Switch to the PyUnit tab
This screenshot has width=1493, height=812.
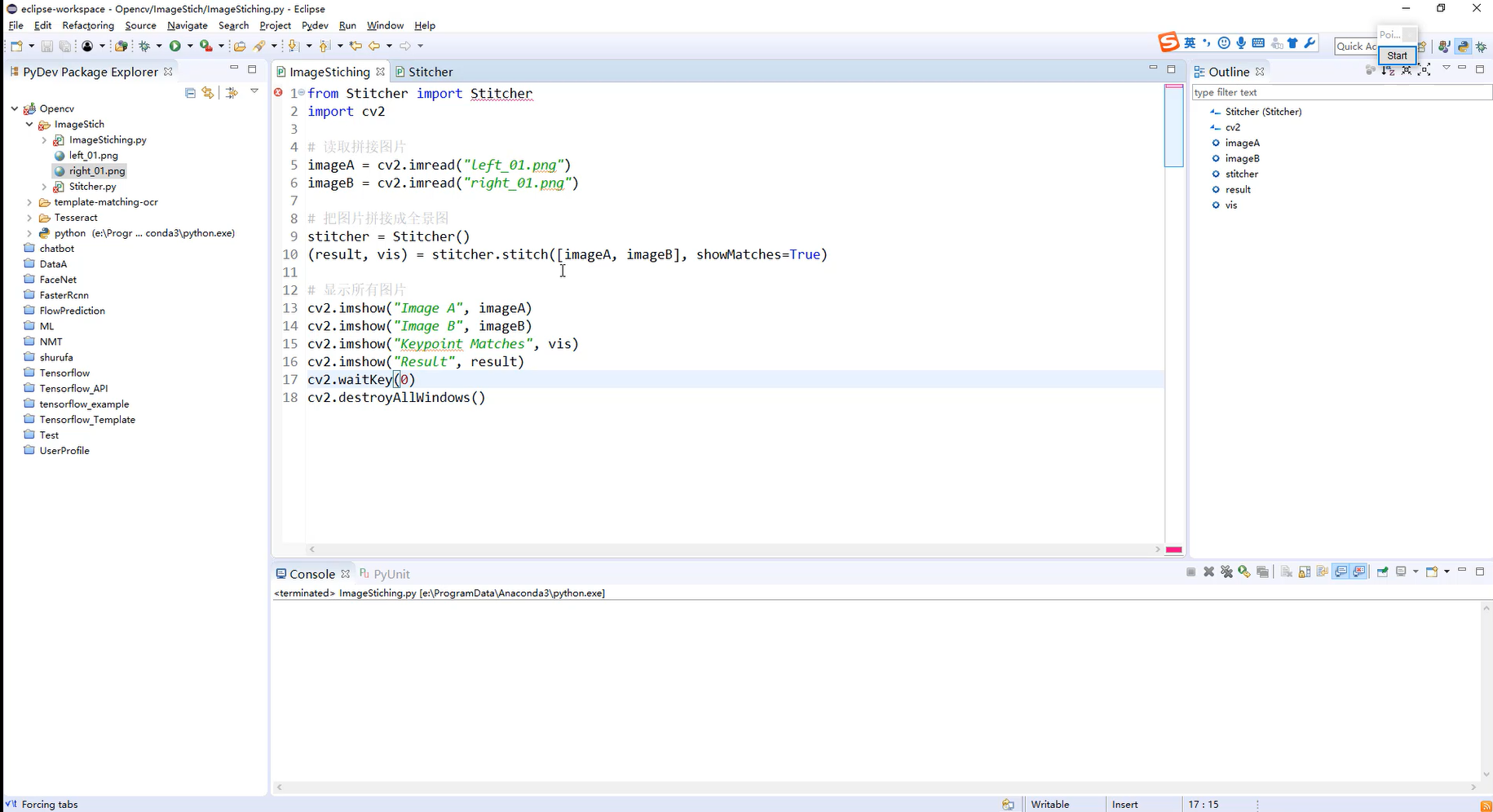(x=385, y=574)
